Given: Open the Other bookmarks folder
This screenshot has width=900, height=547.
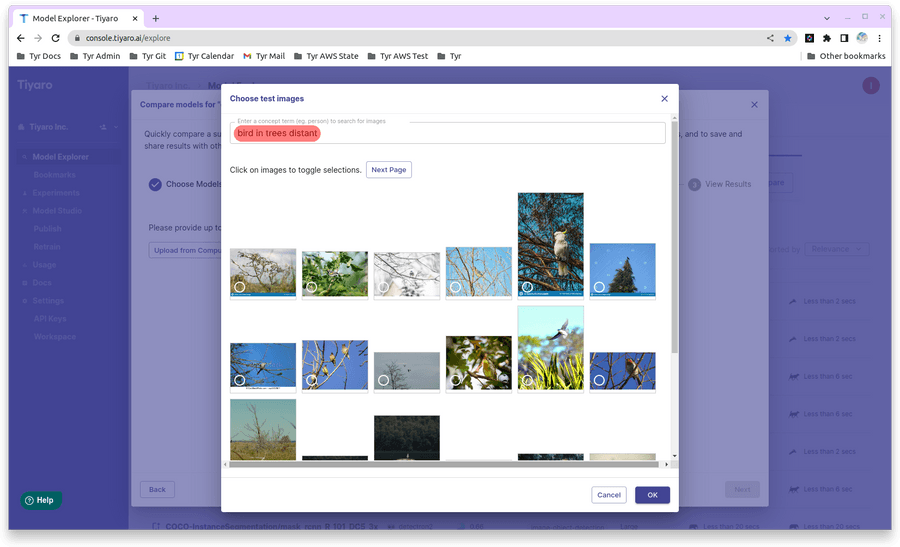Looking at the screenshot, I should [x=846, y=56].
